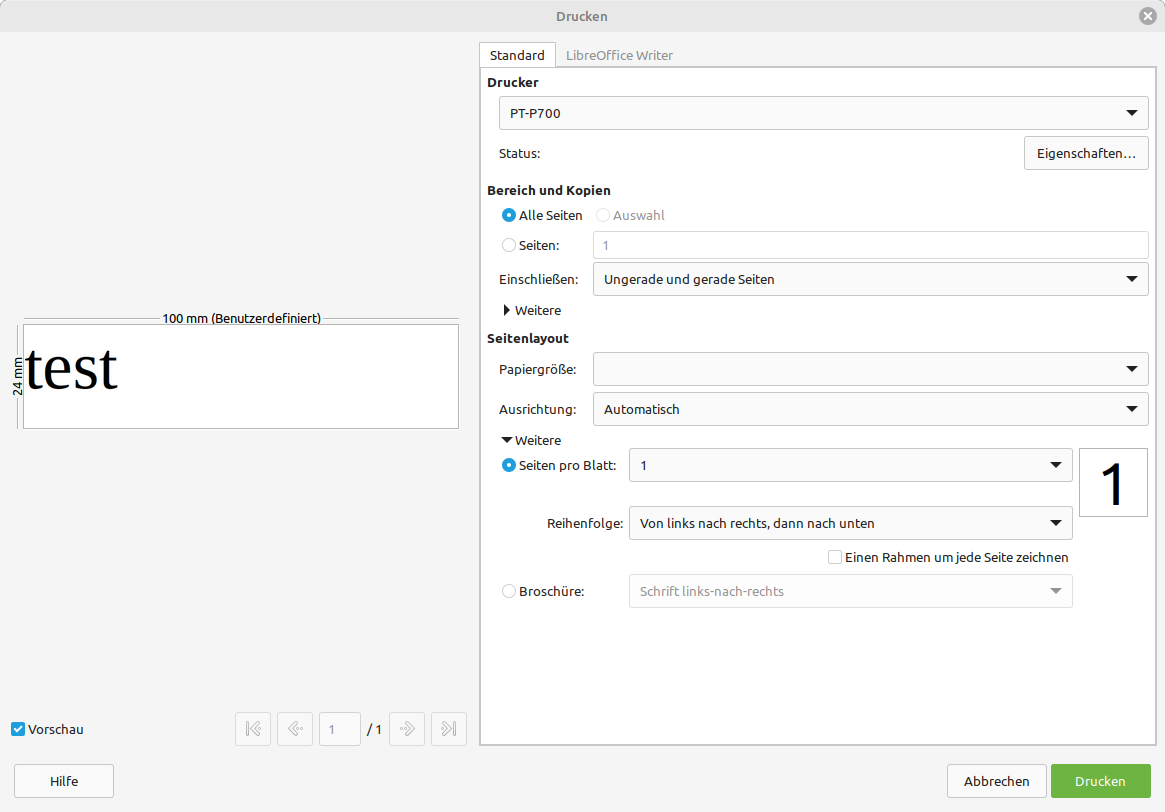Click the green Drucken button
This screenshot has width=1165, height=812.
pos(1100,781)
